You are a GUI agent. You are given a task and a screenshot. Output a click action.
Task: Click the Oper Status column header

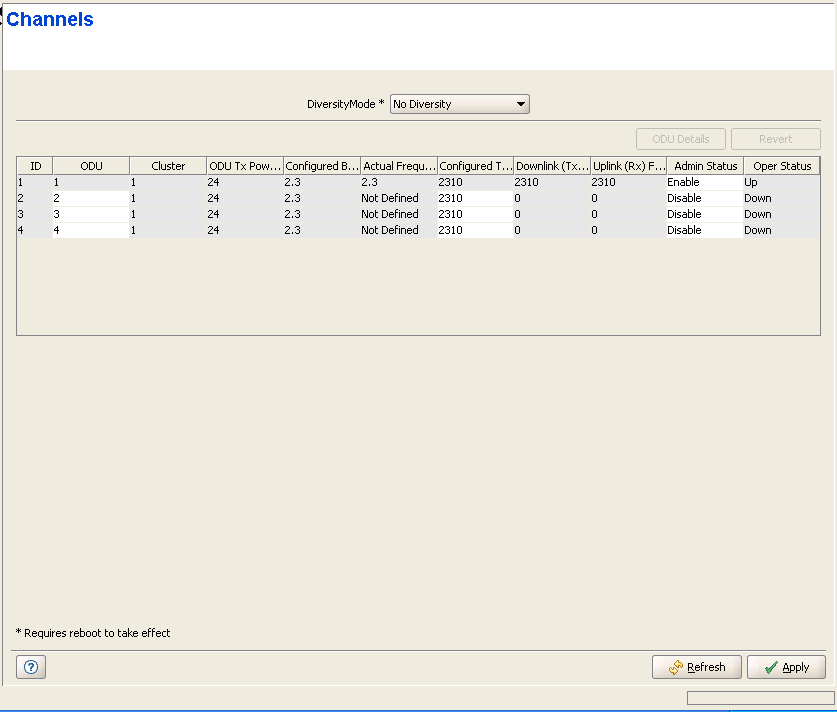pos(781,166)
